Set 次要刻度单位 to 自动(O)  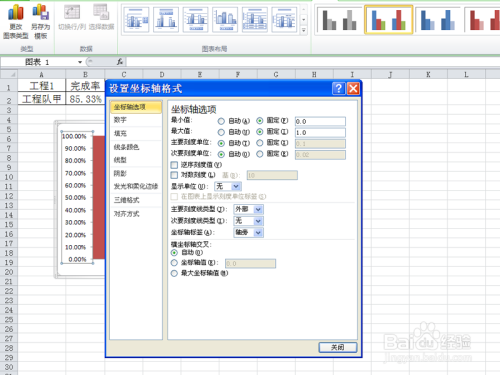tap(221, 154)
